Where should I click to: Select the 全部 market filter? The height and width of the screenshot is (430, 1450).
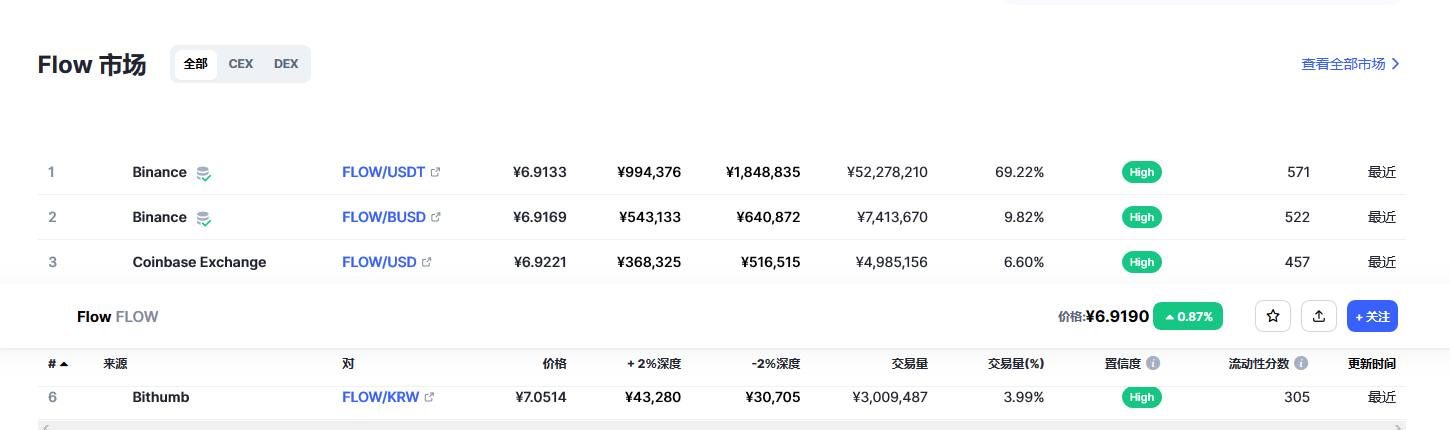196,64
